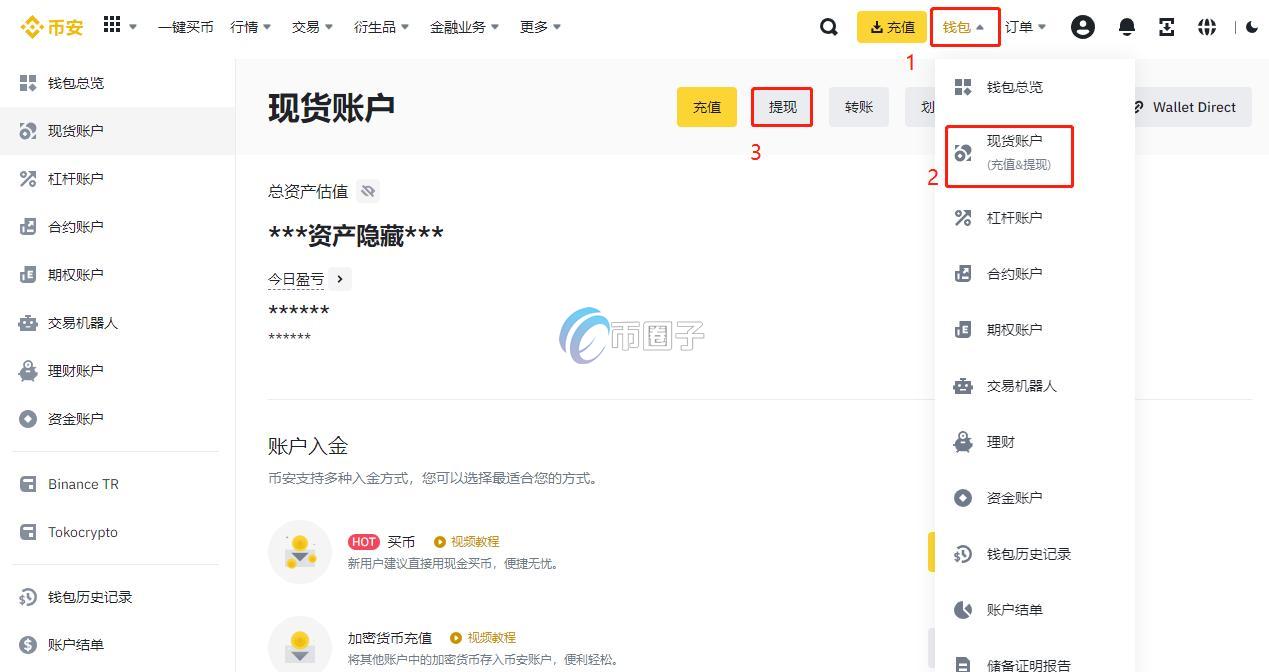
Task: Expand the 今日盈亏 chevron
Action: 338,279
